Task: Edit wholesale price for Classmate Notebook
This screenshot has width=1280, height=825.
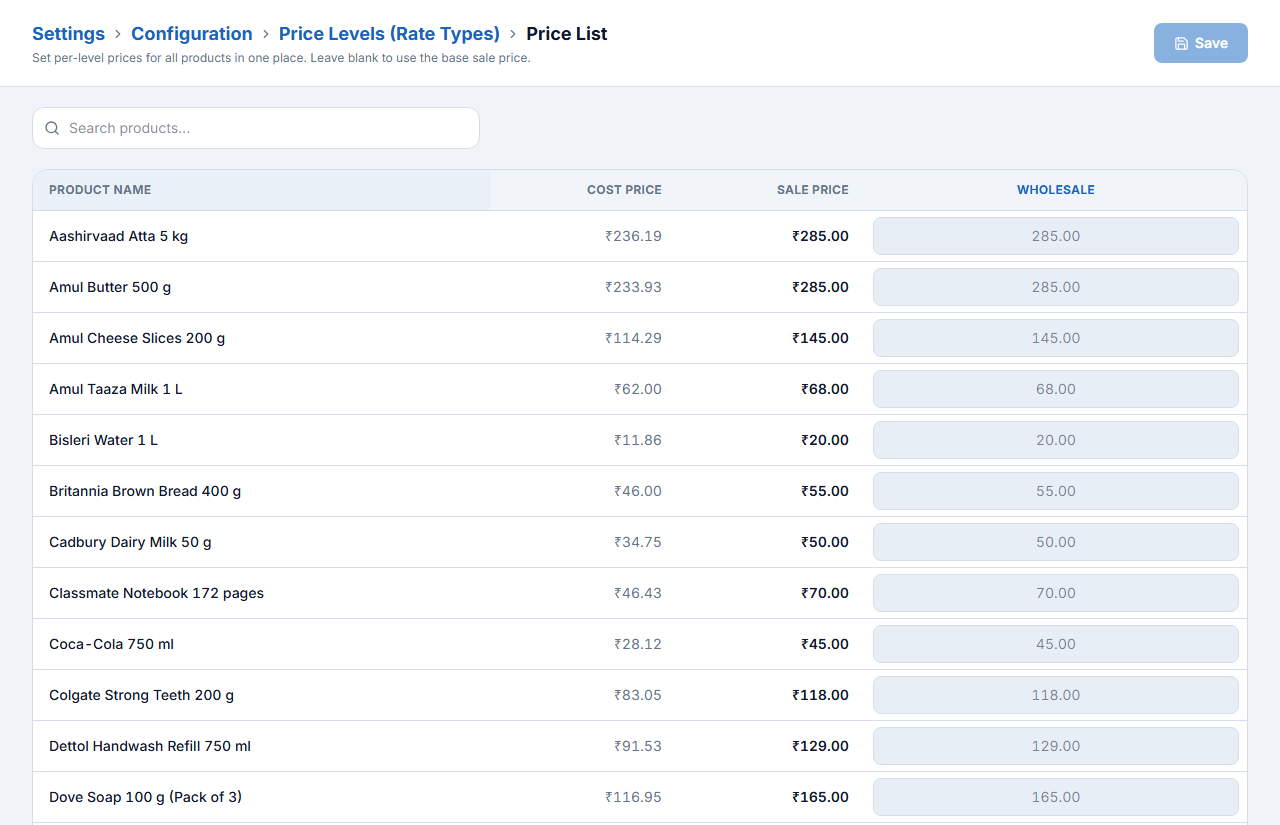Action: tap(1056, 593)
